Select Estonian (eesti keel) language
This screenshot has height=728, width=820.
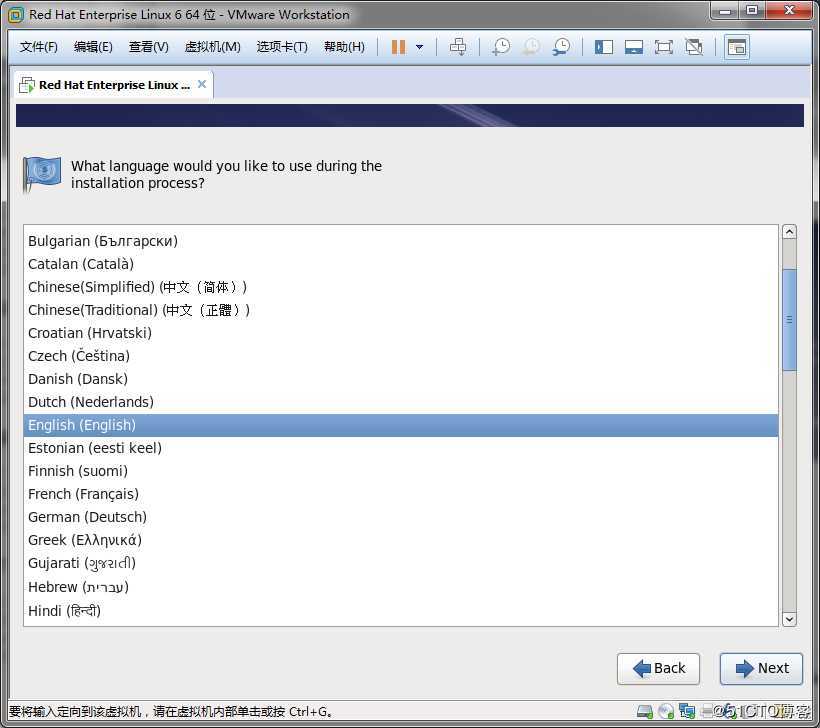pos(401,448)
